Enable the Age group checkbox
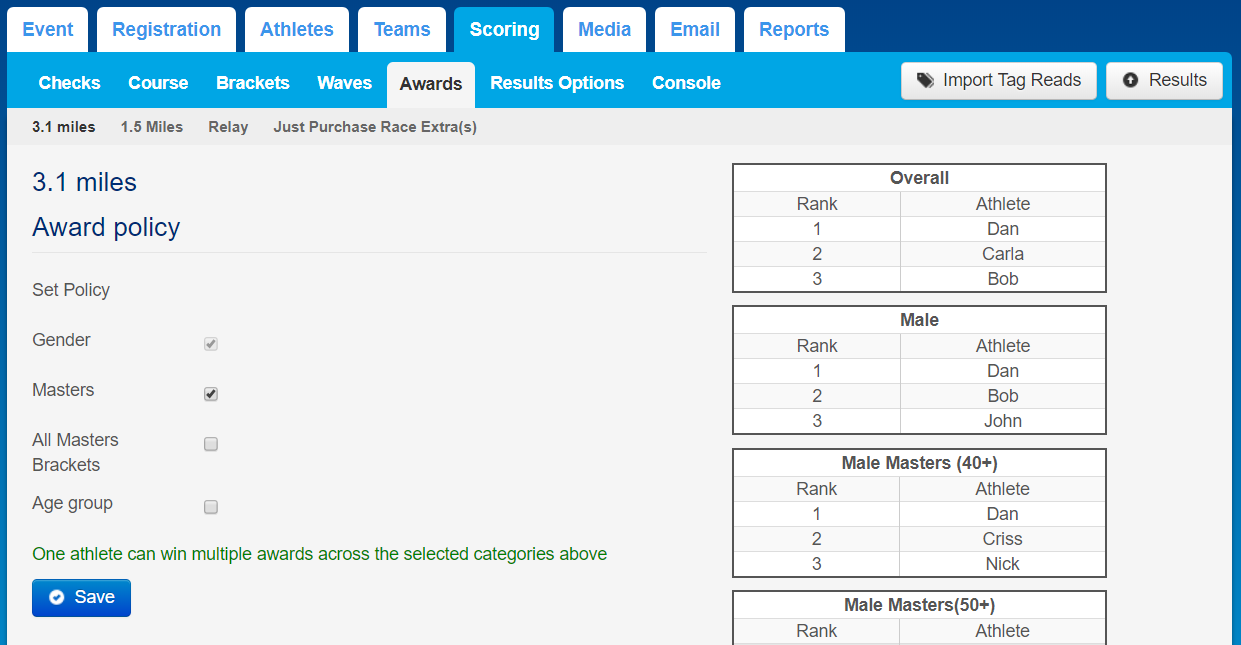1241x645 pixels. (x=211, y=507)
